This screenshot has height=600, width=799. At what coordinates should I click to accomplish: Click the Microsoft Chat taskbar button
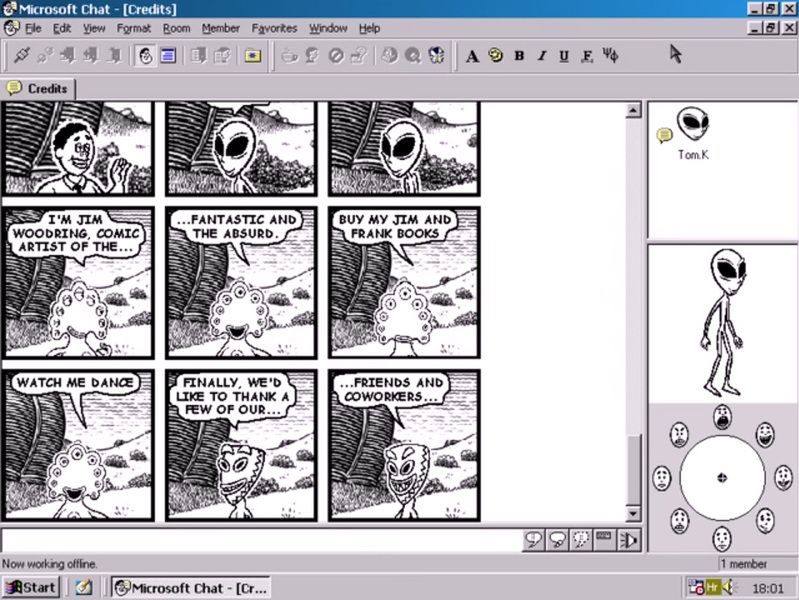pos(191,588)
